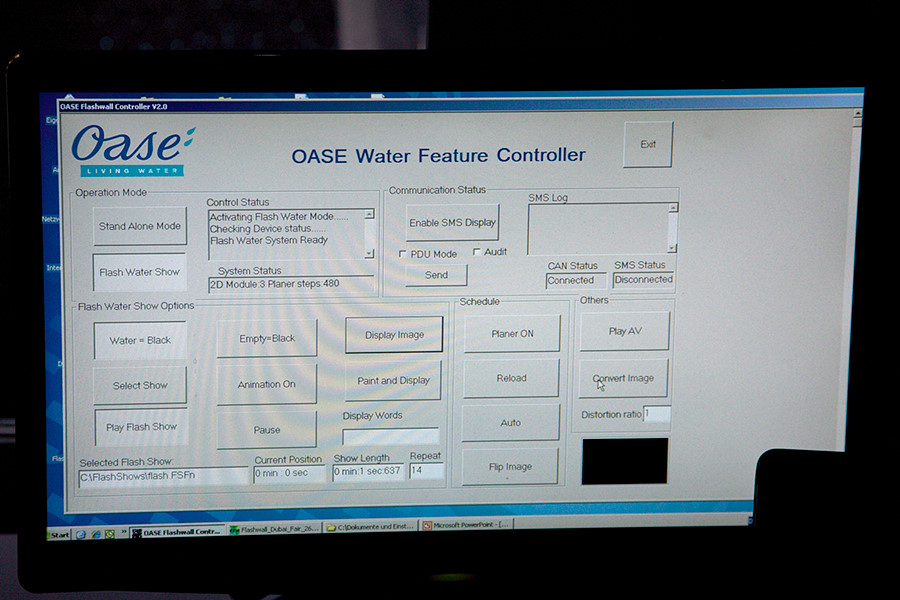This screenshot has width=900, height=600.
Task: Click the Oase Living Water logo
Action: click(x=133, y=150)
